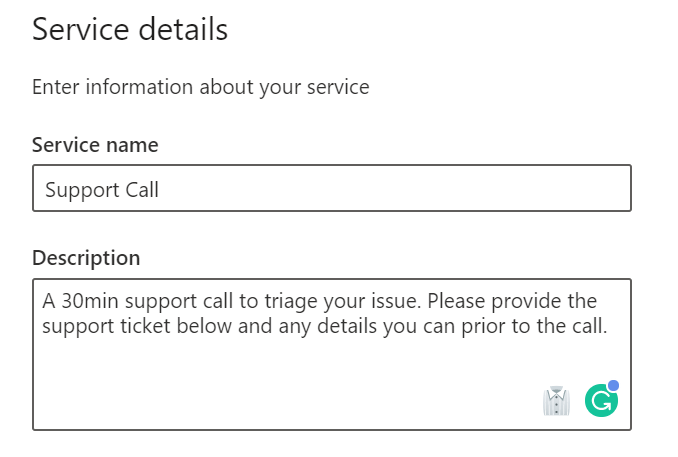Screen dimensions: 678x457
Task: Place cursor after "call." ending the description
Action: coord(610,325)
